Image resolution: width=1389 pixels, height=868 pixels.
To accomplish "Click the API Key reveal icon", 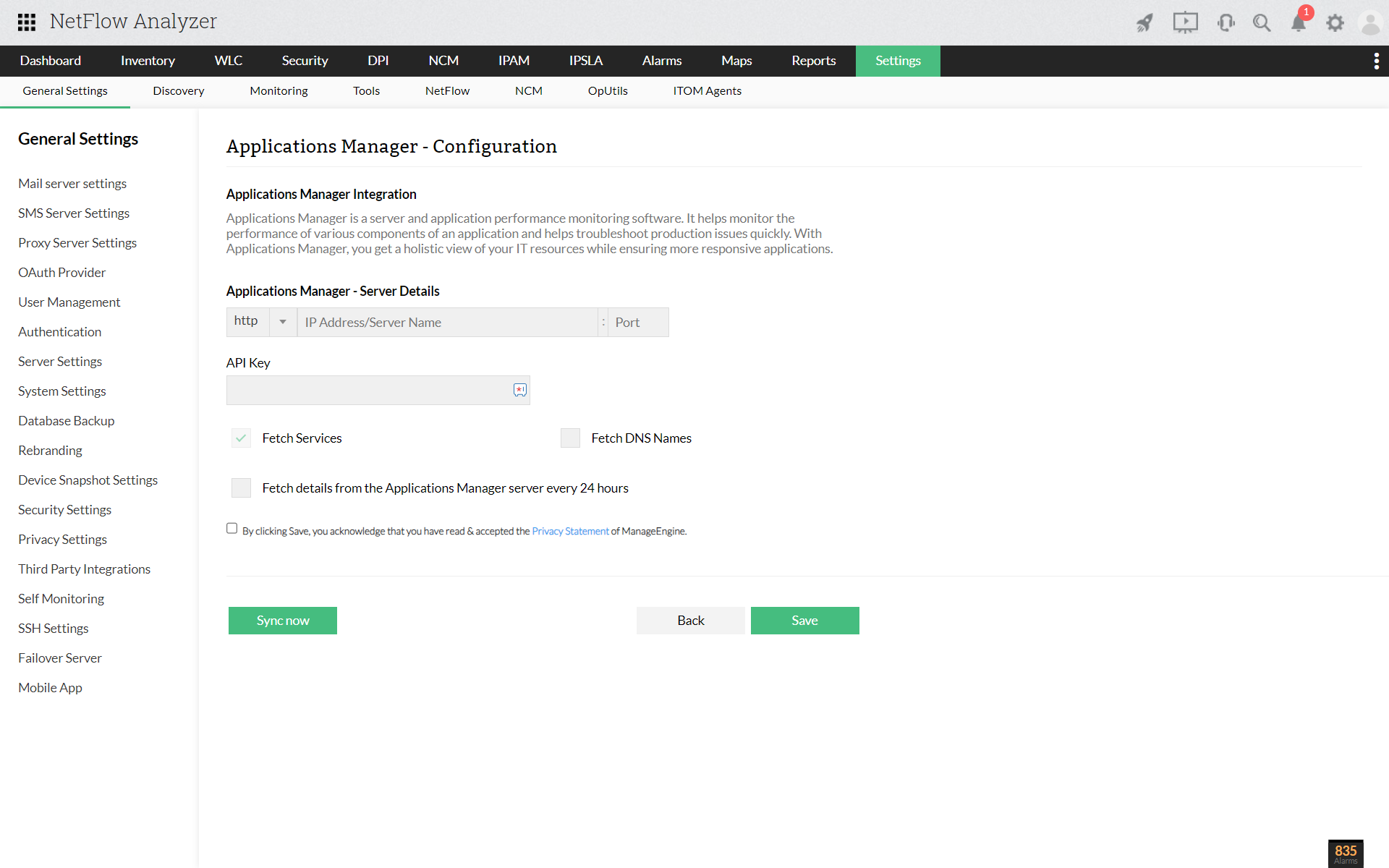I will click(x=520, y=391).
